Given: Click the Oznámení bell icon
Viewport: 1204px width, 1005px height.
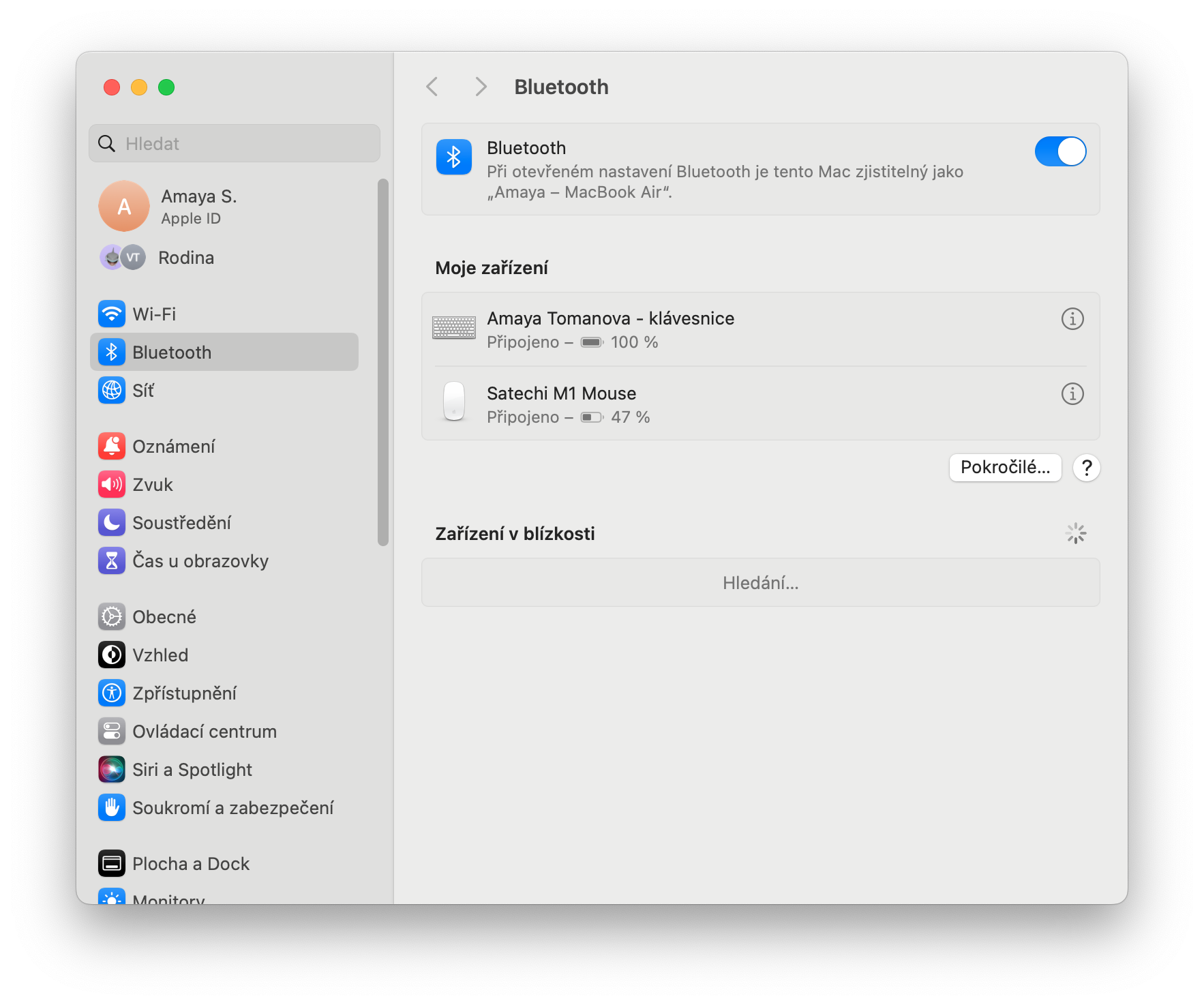Looking at the screenshot, I should (112, 447).
